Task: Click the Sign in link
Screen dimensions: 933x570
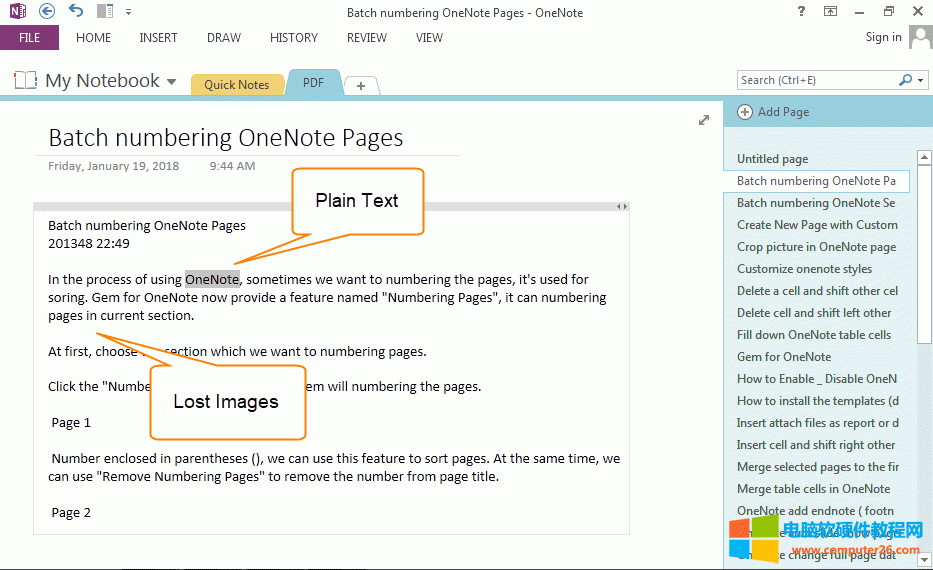Action: 883,37
